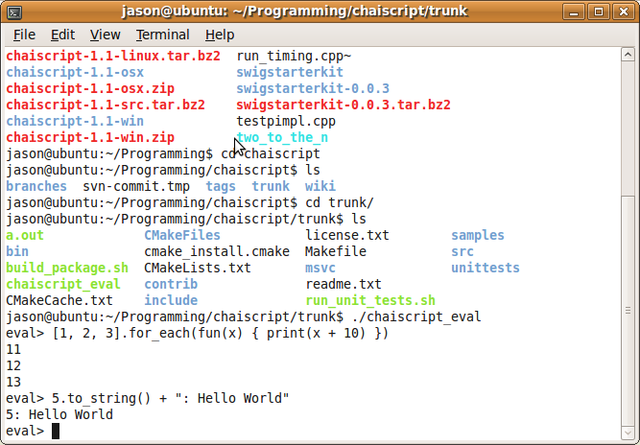Click the testpimpl.cpp filename

click(x=286, y=121)
